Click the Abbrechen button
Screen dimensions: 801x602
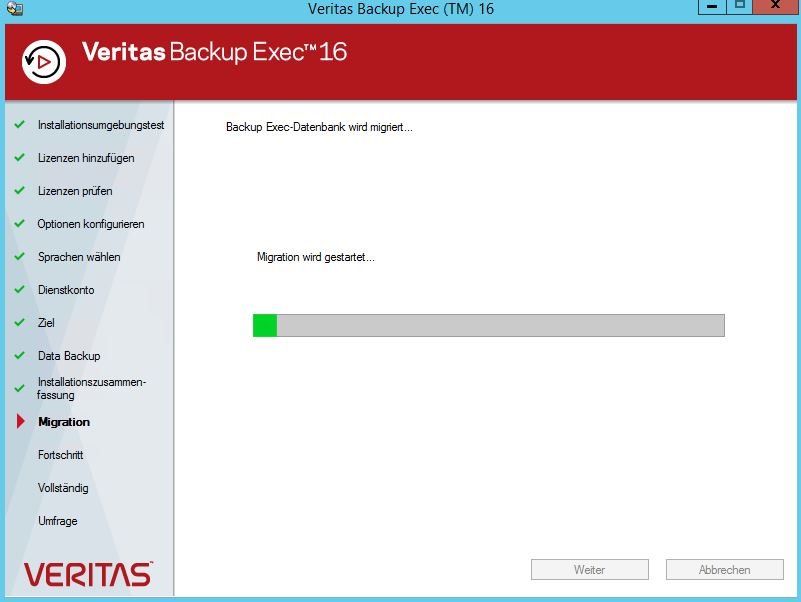click(724, 570)
